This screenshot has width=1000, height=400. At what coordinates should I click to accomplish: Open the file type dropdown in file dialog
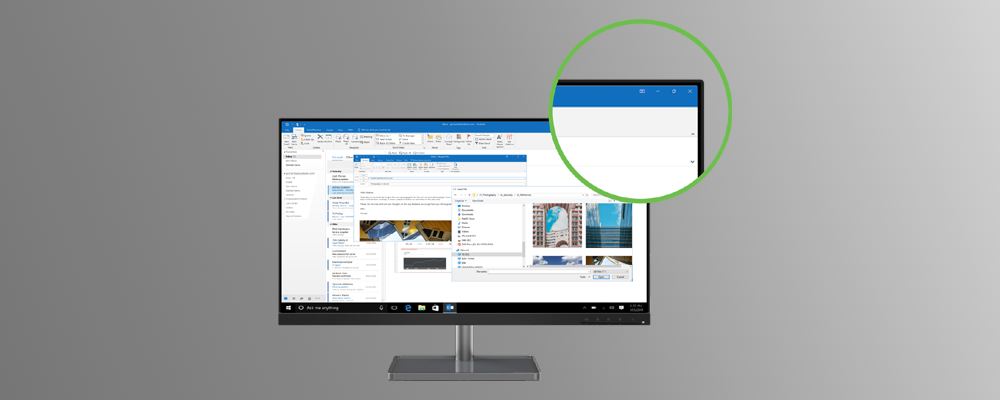click(610, 271)
